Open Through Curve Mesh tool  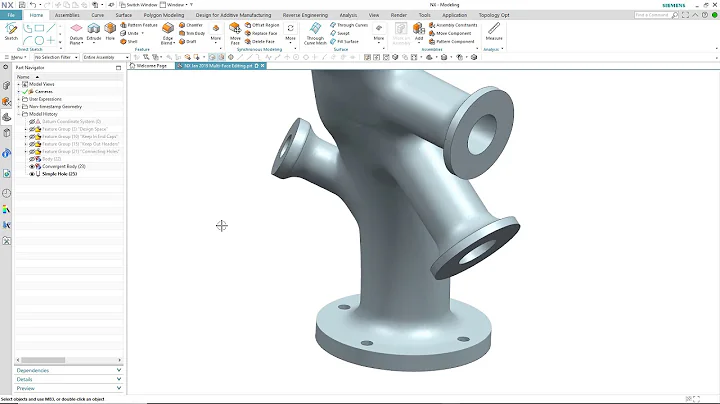point(315,34)
